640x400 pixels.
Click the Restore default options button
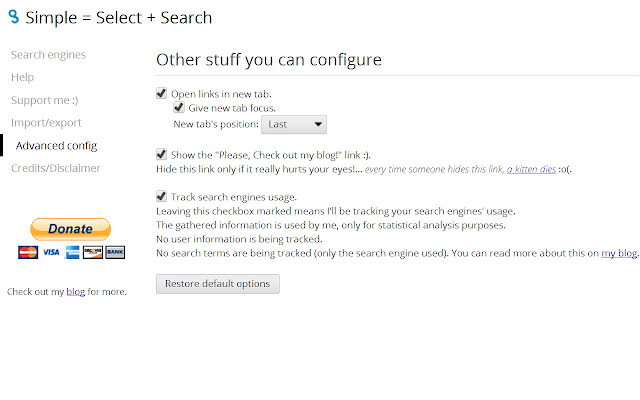pos(218,284)
